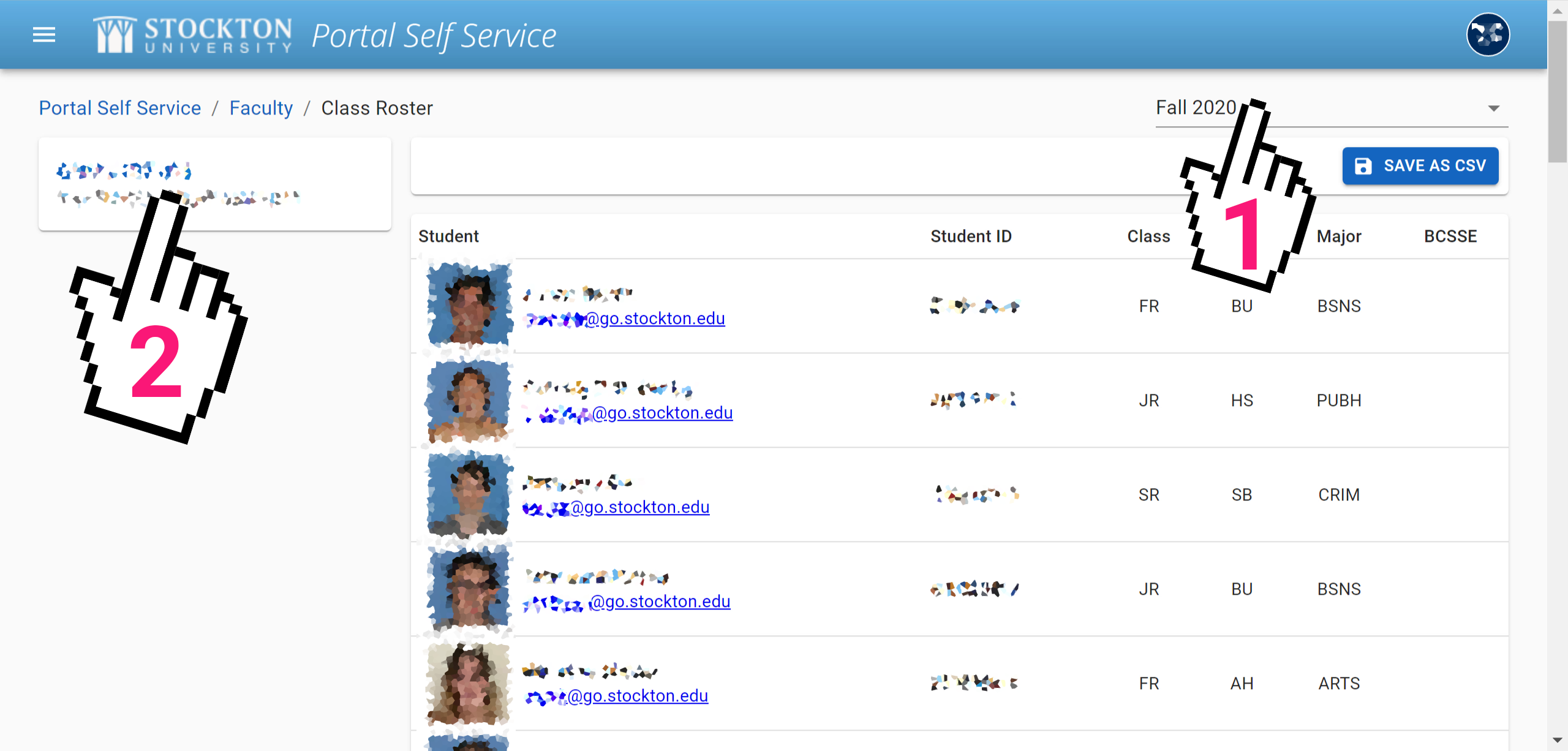Click the Class Roster breadcrumb text
1568x751 pixels.
377,108
